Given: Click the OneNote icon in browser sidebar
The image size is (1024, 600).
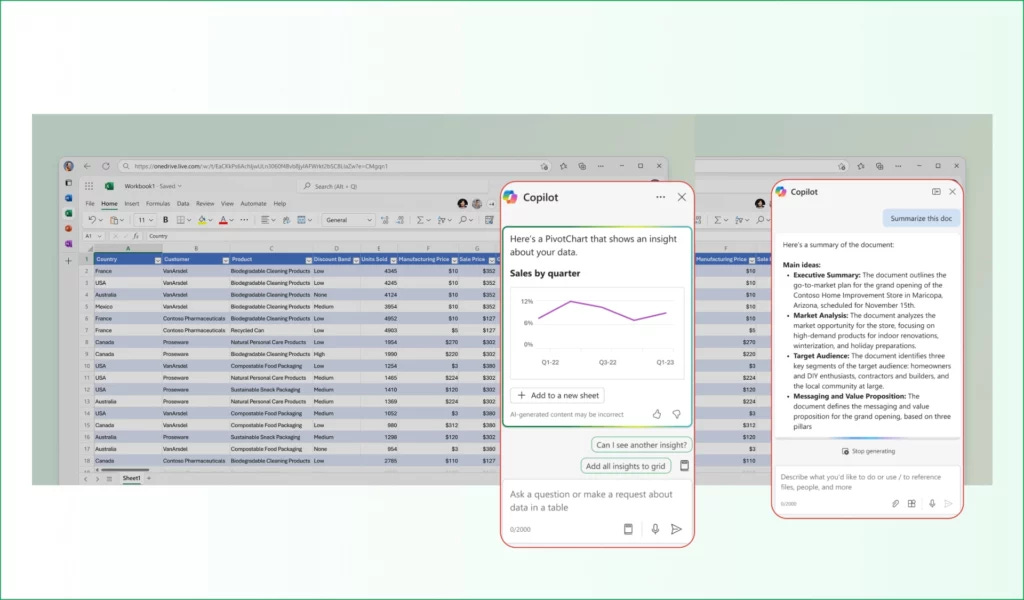Looking at the screenshot, I should coord(69,244).
